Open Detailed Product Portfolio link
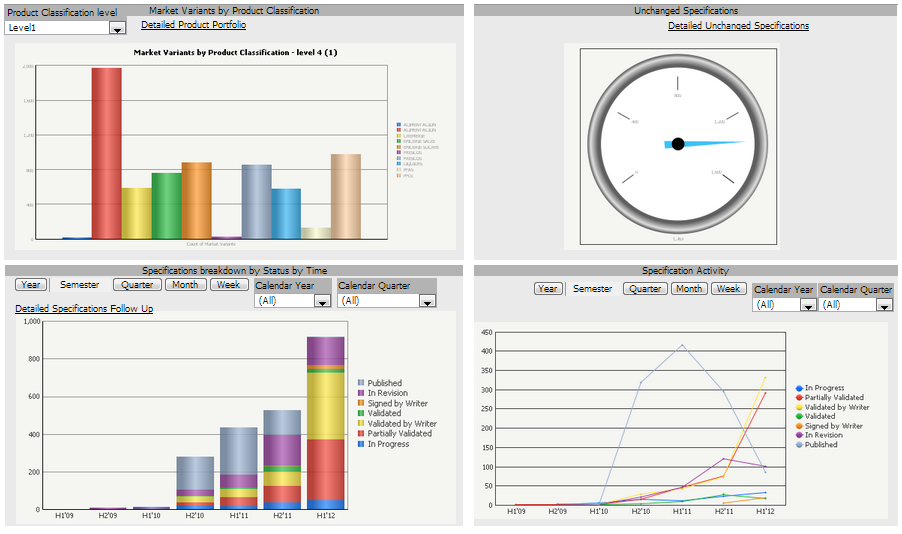 193,25
